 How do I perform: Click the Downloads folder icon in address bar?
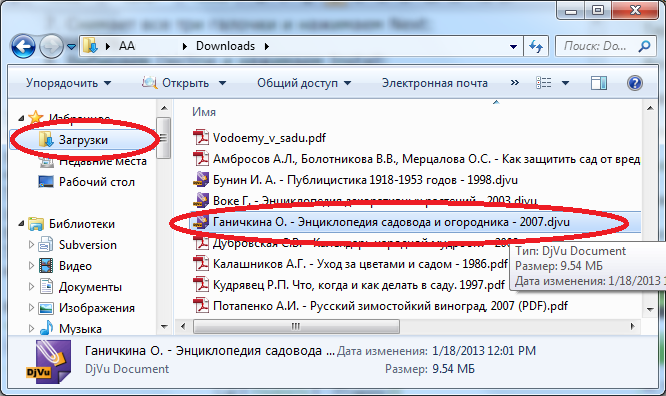(90, 45)
